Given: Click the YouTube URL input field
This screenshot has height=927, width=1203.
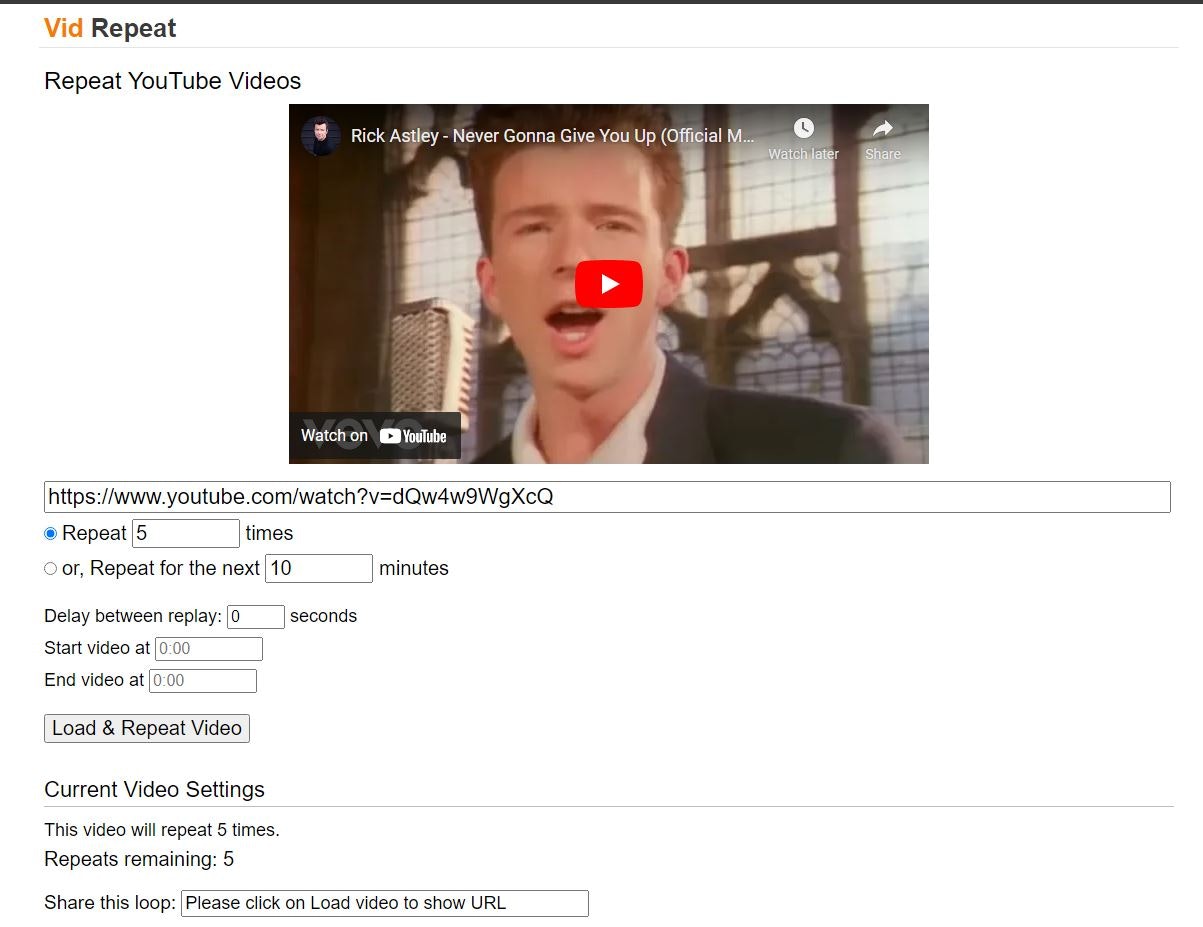Looking at the screenshot, I should (x=607, y=497).
